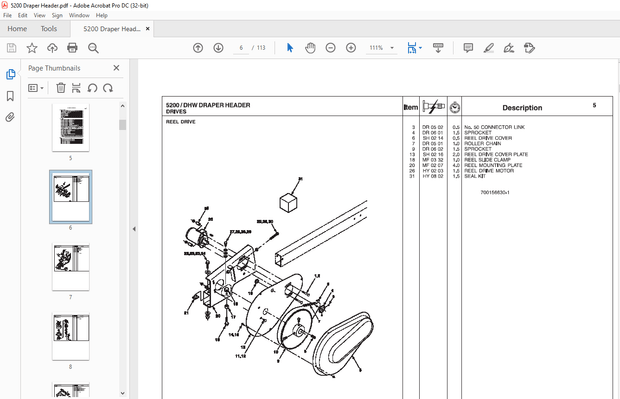Collapse the navigation pane with the arrow

(134, 229)
